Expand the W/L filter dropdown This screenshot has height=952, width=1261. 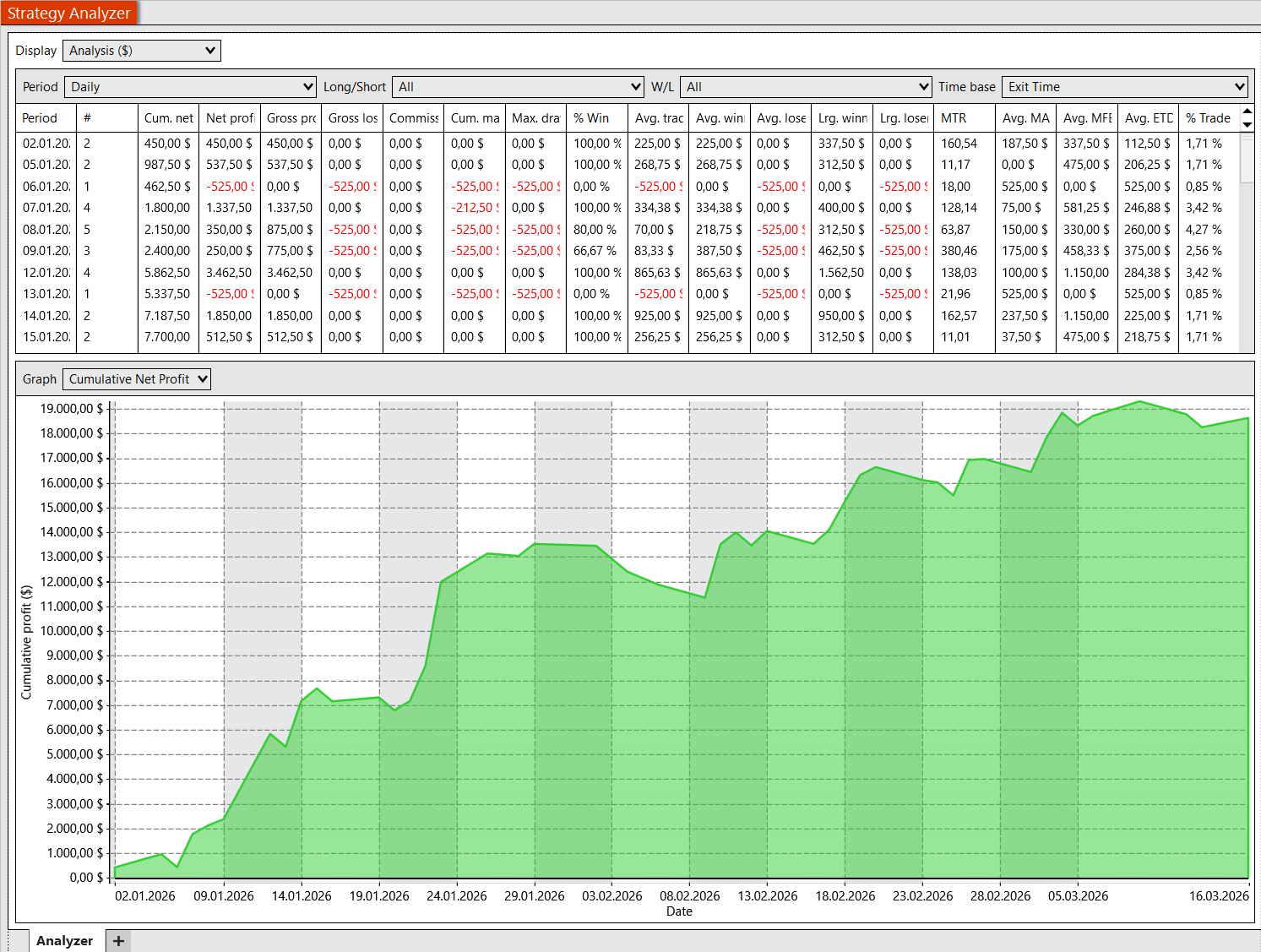[806, 87]
